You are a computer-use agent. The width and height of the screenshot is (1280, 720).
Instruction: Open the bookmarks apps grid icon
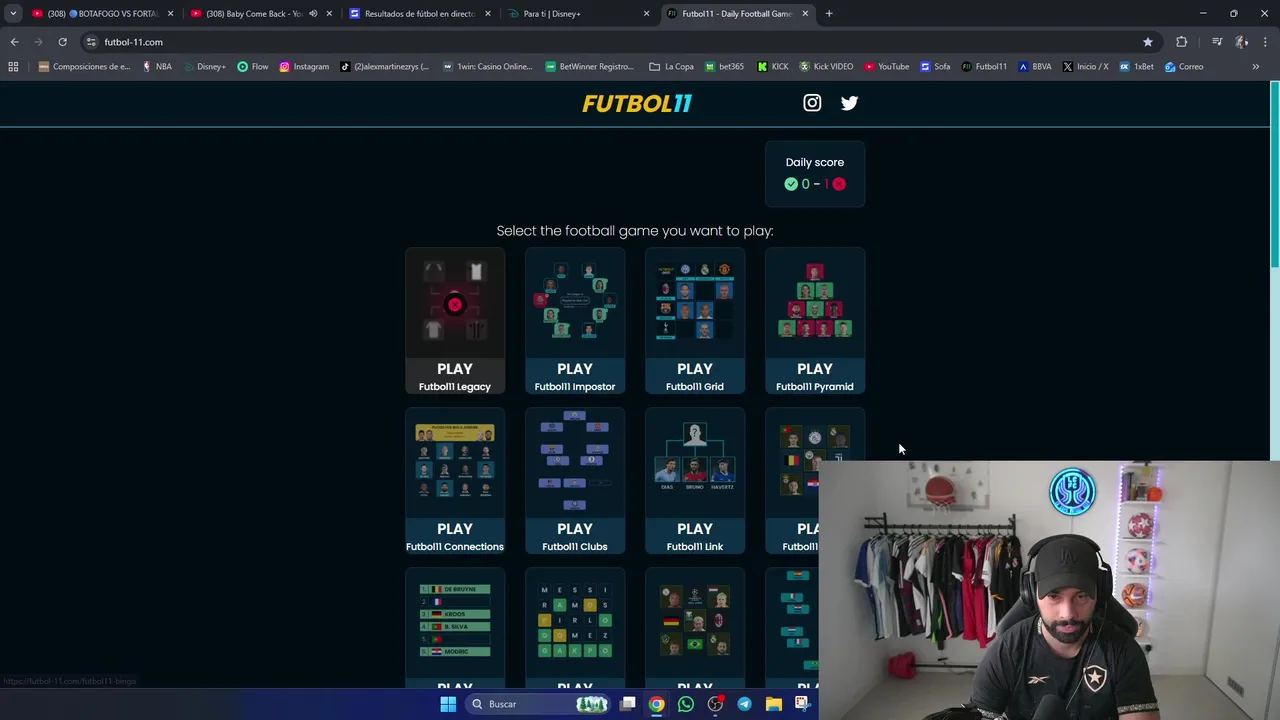[x=13, y=67]
